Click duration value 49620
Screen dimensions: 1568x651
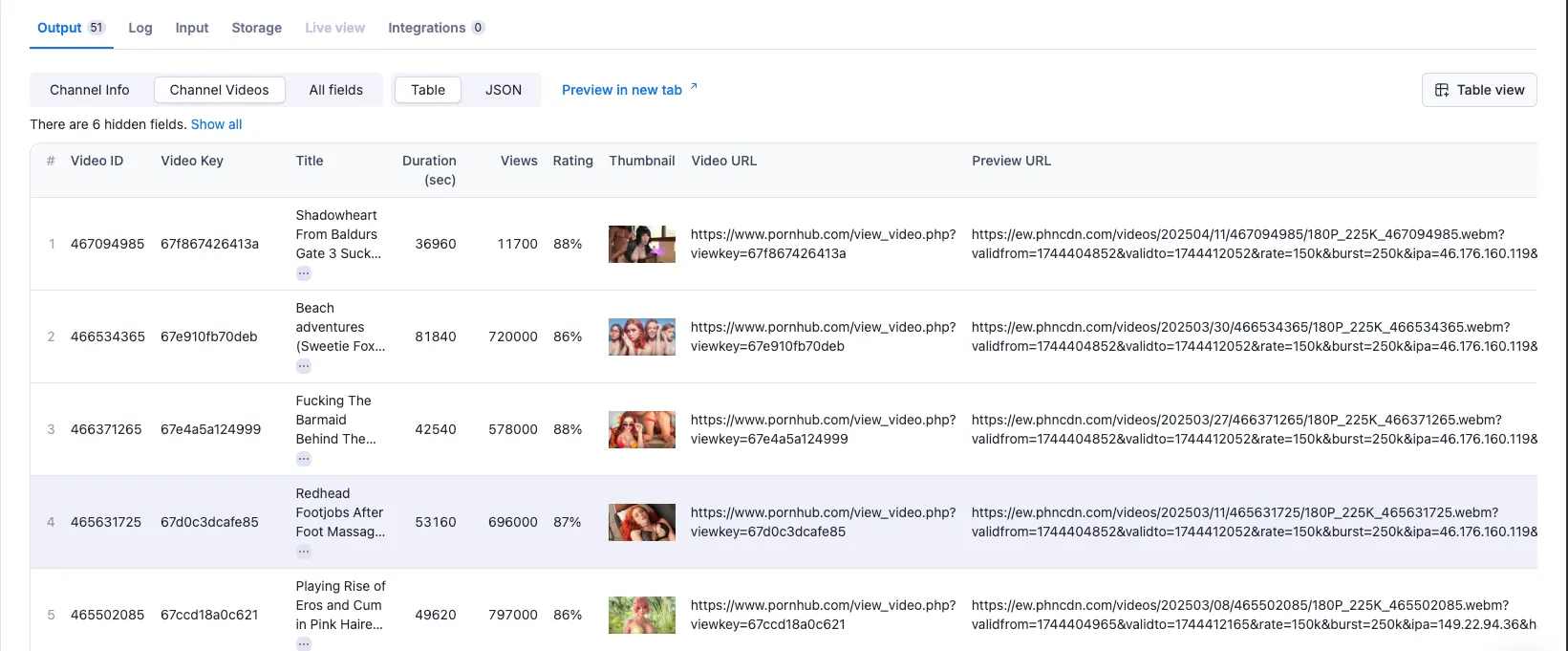click(x=436, y=615)
